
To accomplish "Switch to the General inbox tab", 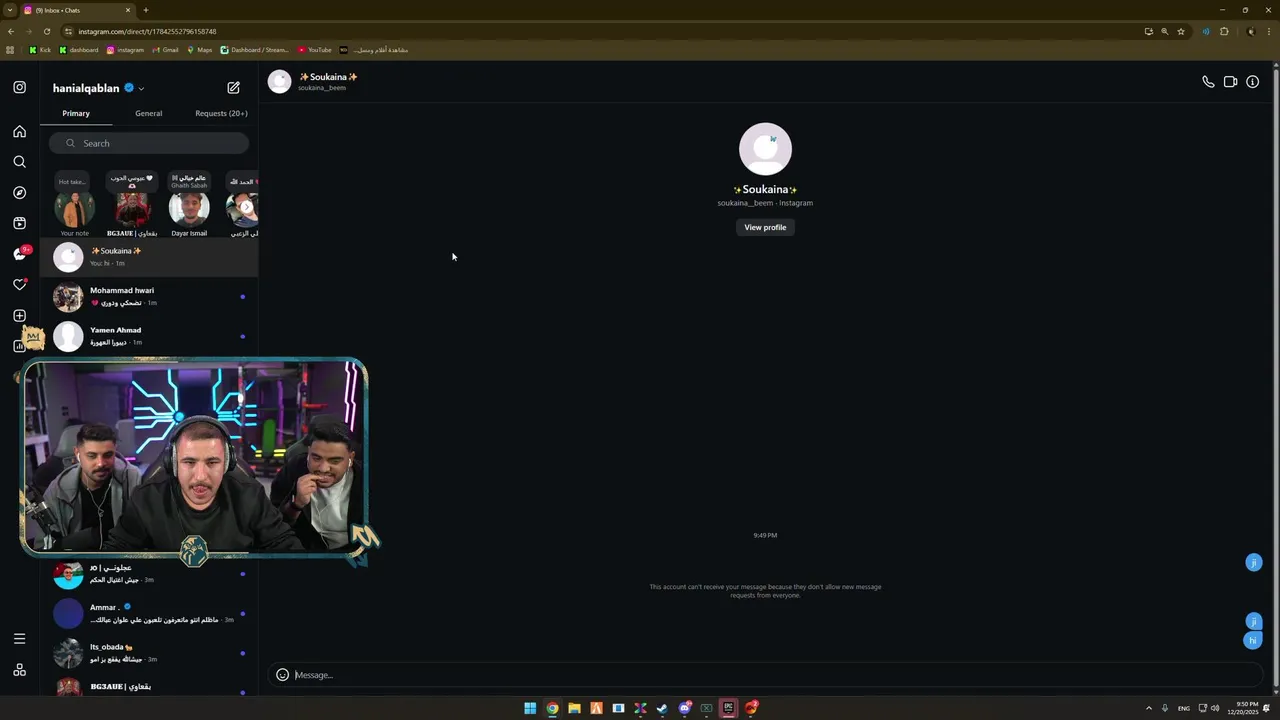I will point(148,113).
